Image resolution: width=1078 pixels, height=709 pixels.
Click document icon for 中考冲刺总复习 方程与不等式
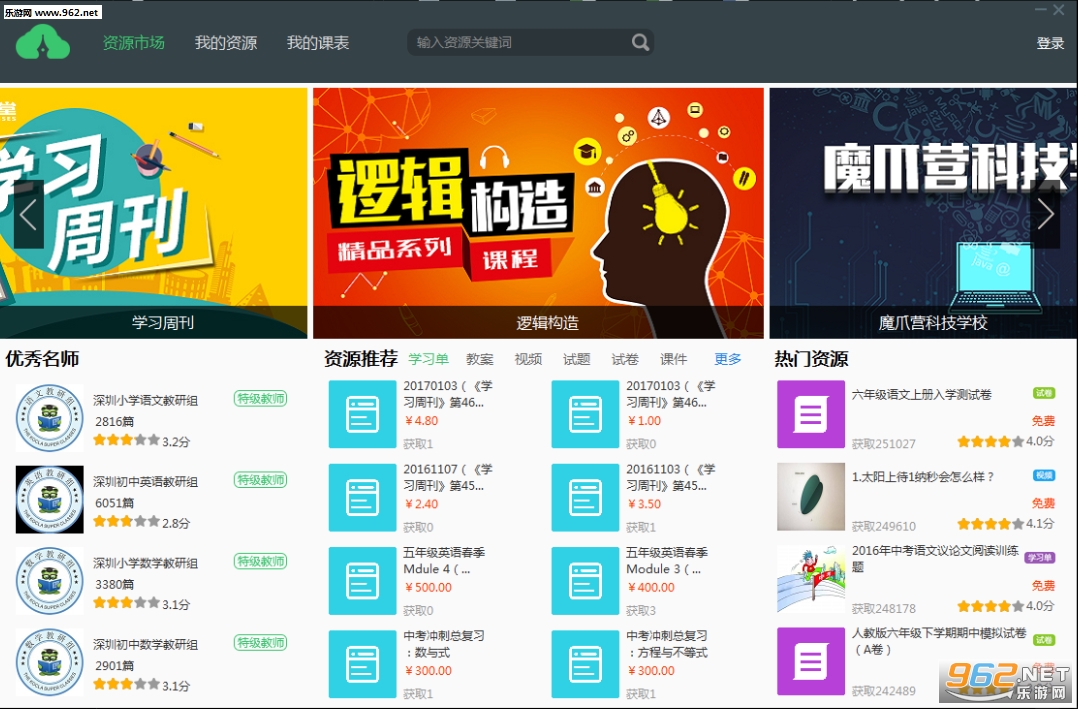585,664
